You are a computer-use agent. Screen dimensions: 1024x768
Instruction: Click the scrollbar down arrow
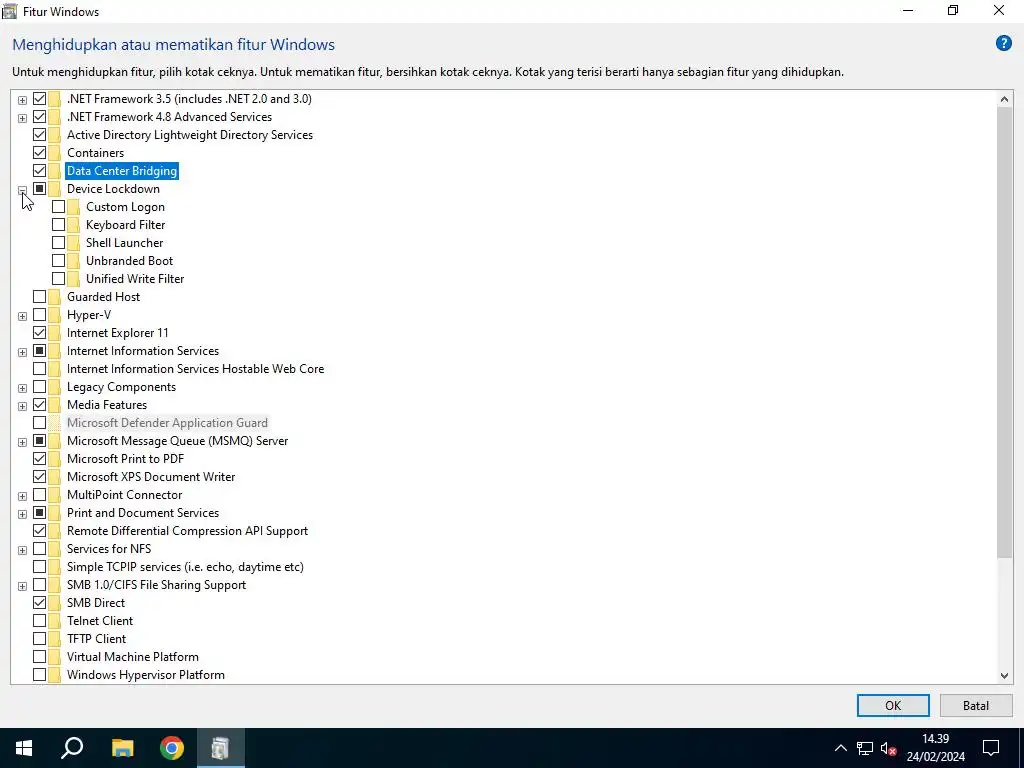(x=1004, y=676)
